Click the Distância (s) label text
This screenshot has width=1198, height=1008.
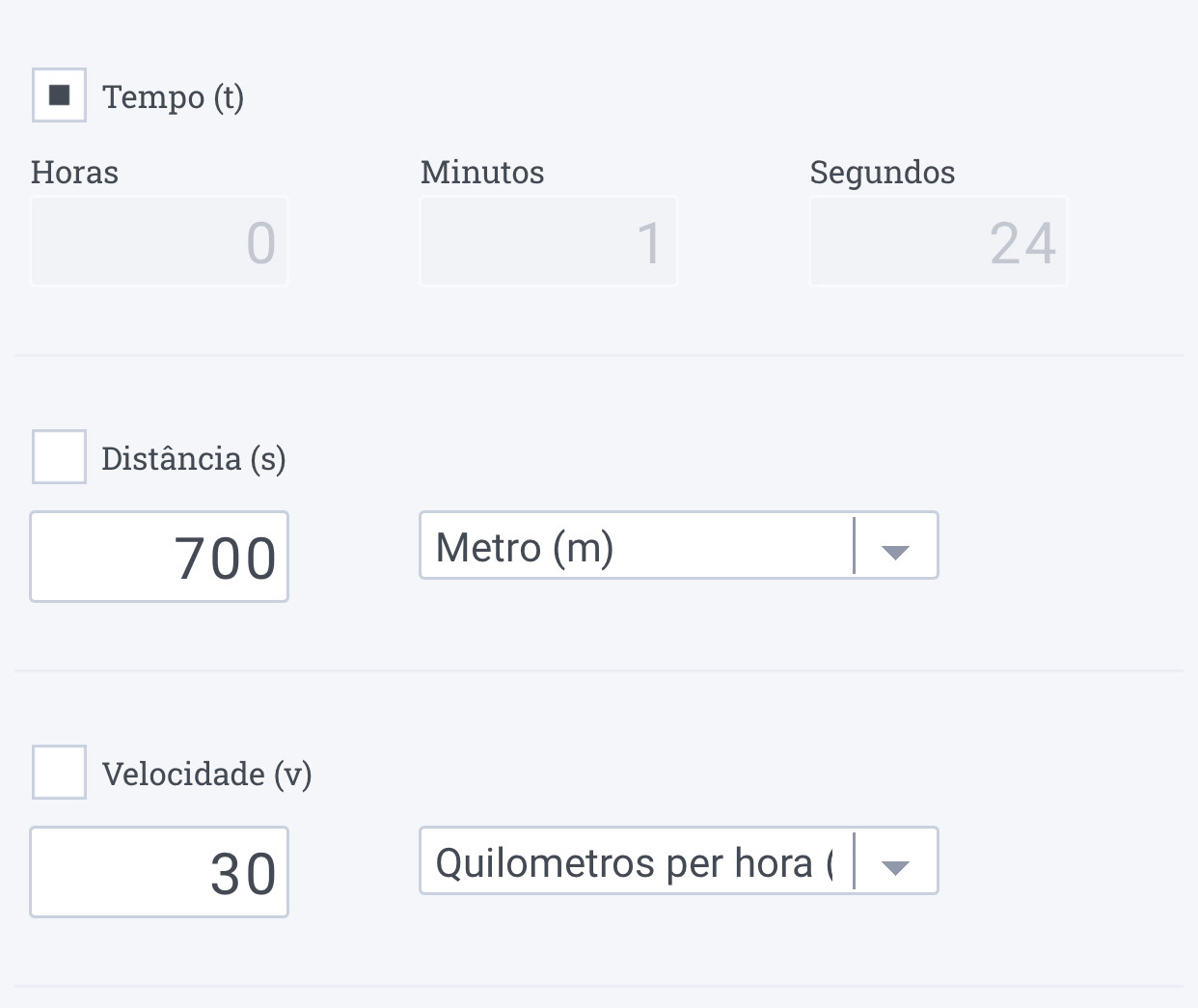tap(193, 458)
